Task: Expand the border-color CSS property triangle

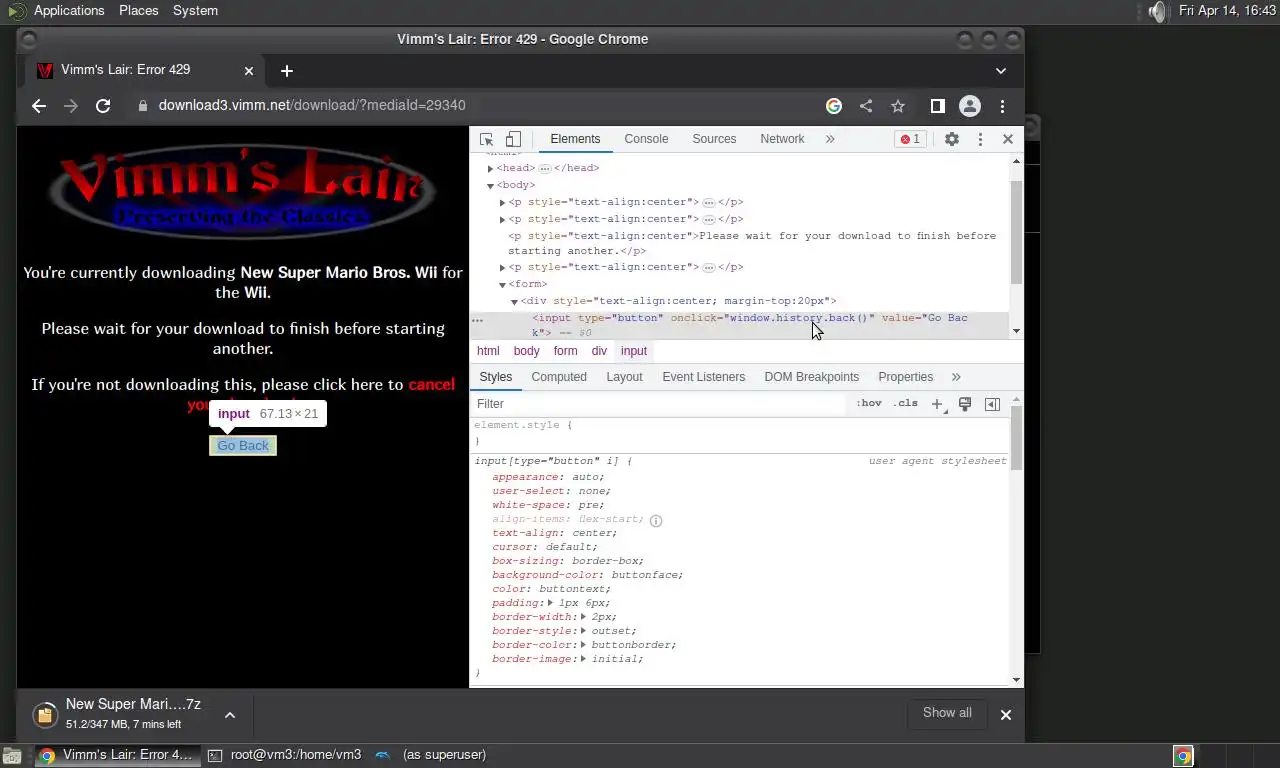Action: pyautogui.click(x=582, y=645)
